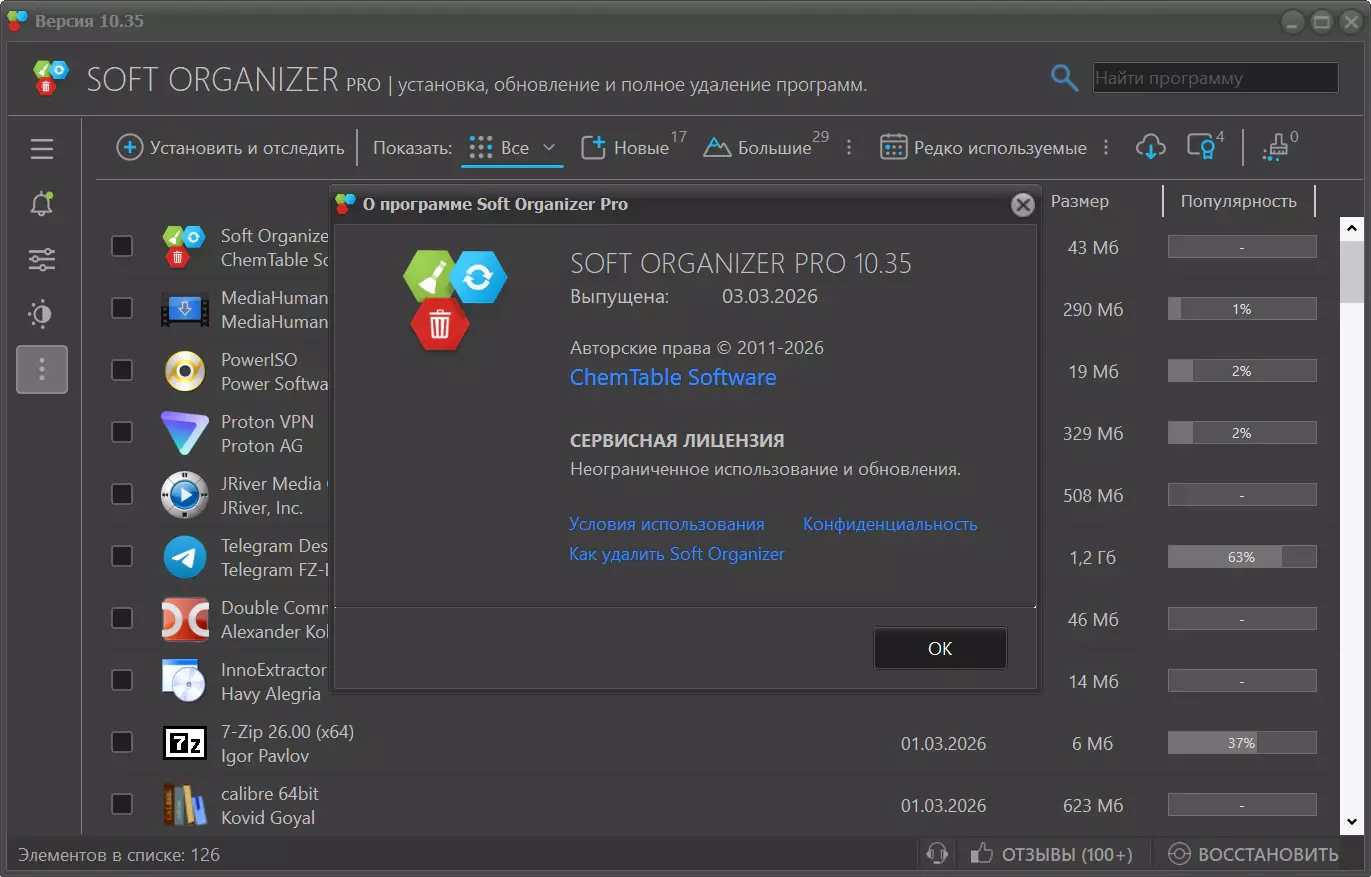Open the certificate monitor icon with badge 4
This screenshot has height=877, width=1371.
[1201, 148]
